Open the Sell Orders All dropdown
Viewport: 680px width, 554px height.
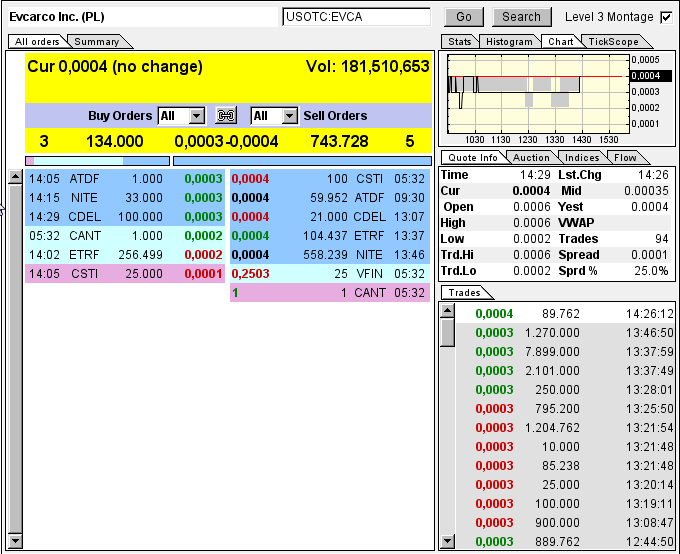(x=274, y=116)
